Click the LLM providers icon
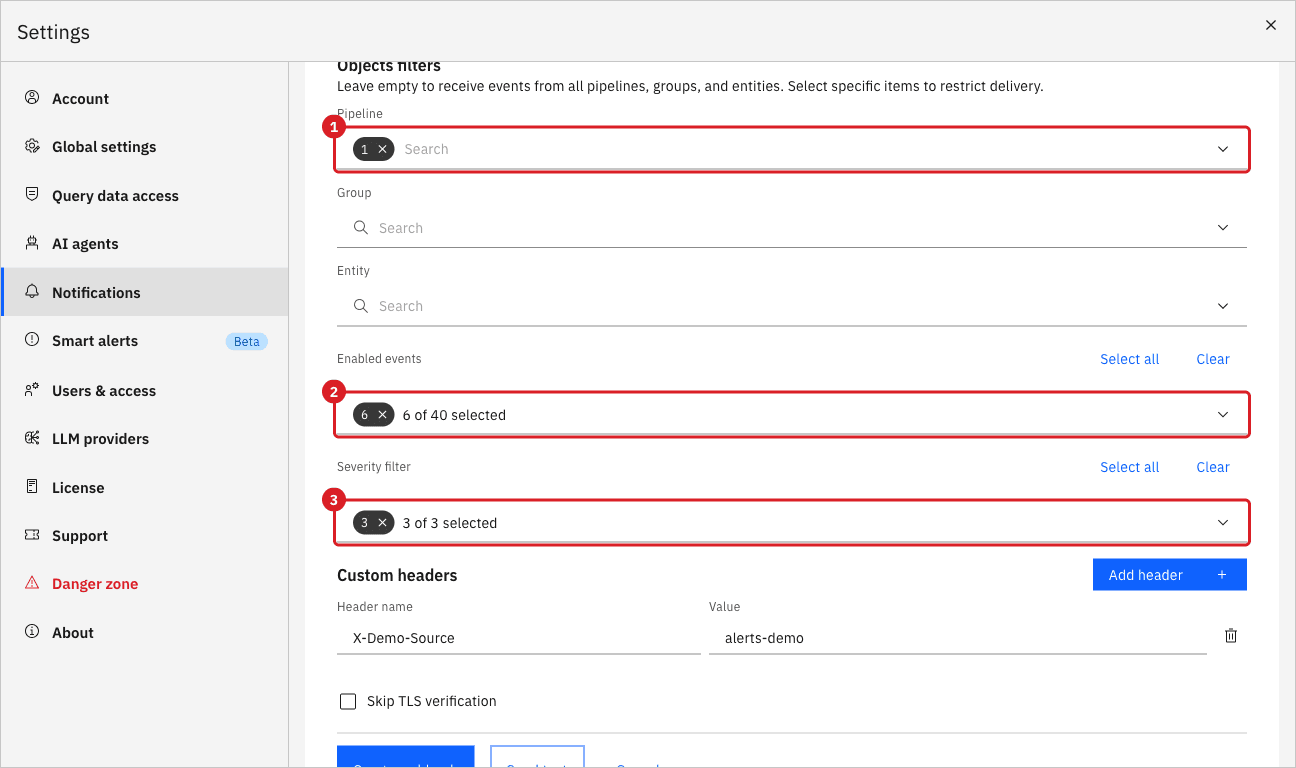The height and width of the screenshot is (768, 1296). pos(32,438)
